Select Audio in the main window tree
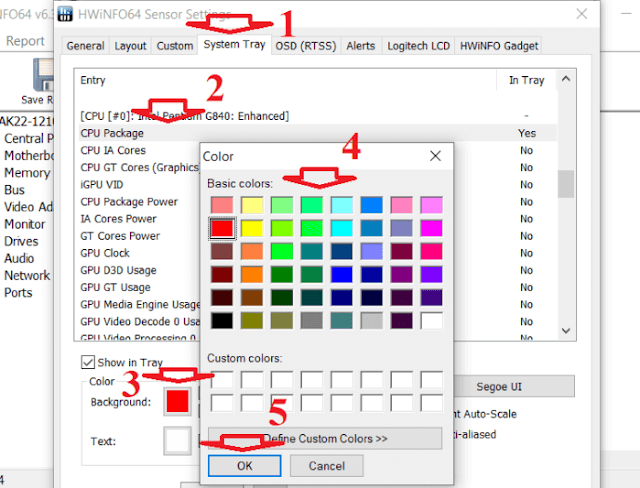Image resolution: width=640 pixels, height=488 pixels. pyautogui.click(x=19, y=258)
